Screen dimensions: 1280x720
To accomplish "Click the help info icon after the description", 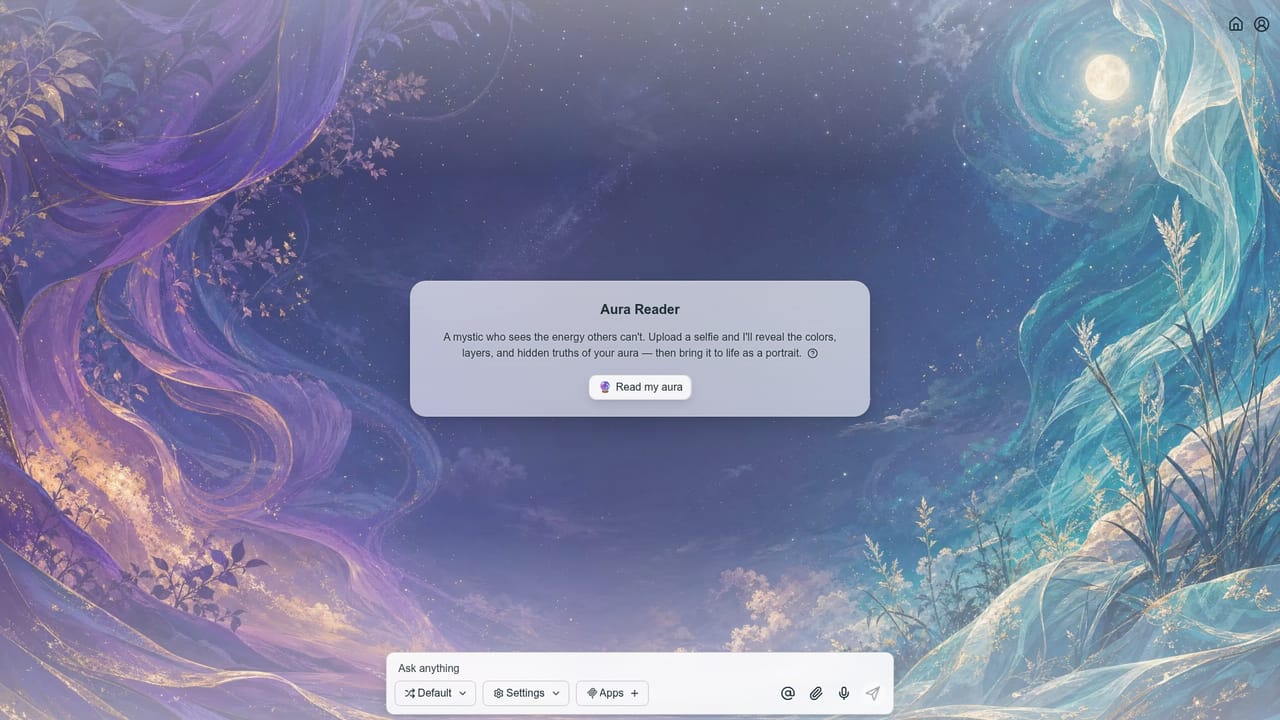I will [813, 353].
